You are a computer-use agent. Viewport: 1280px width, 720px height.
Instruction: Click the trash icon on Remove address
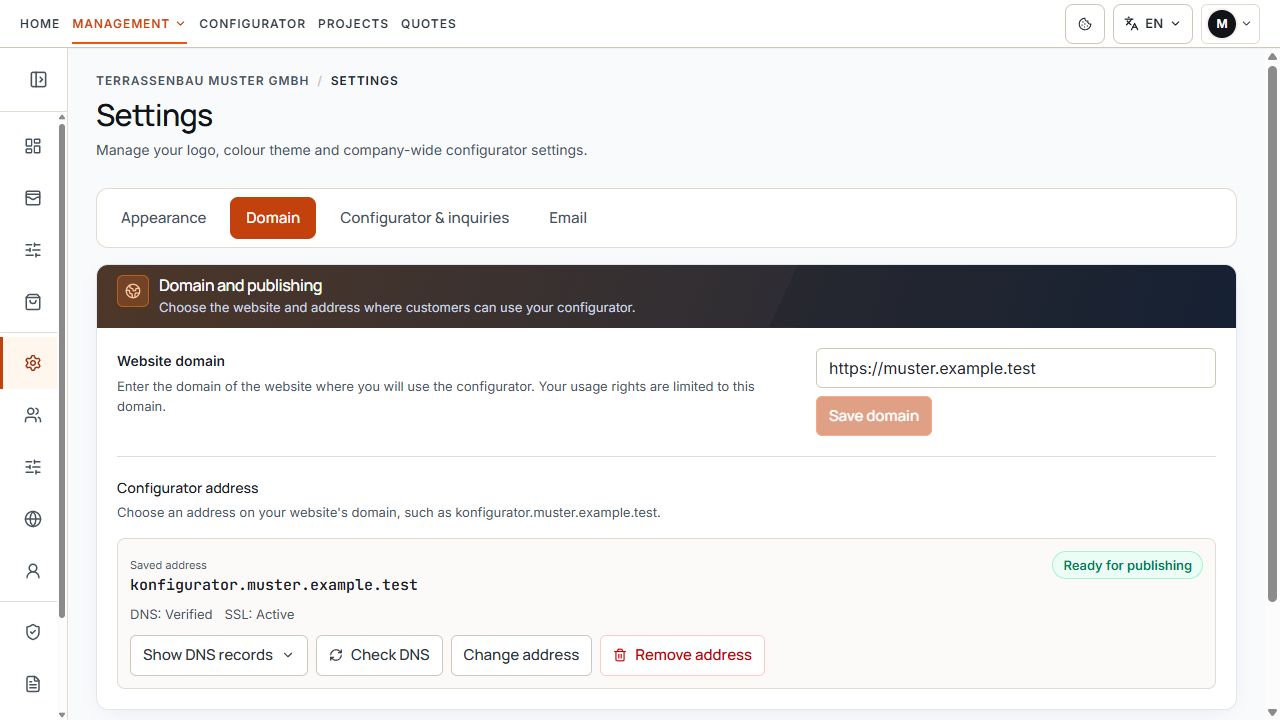[x=620, y=655]
